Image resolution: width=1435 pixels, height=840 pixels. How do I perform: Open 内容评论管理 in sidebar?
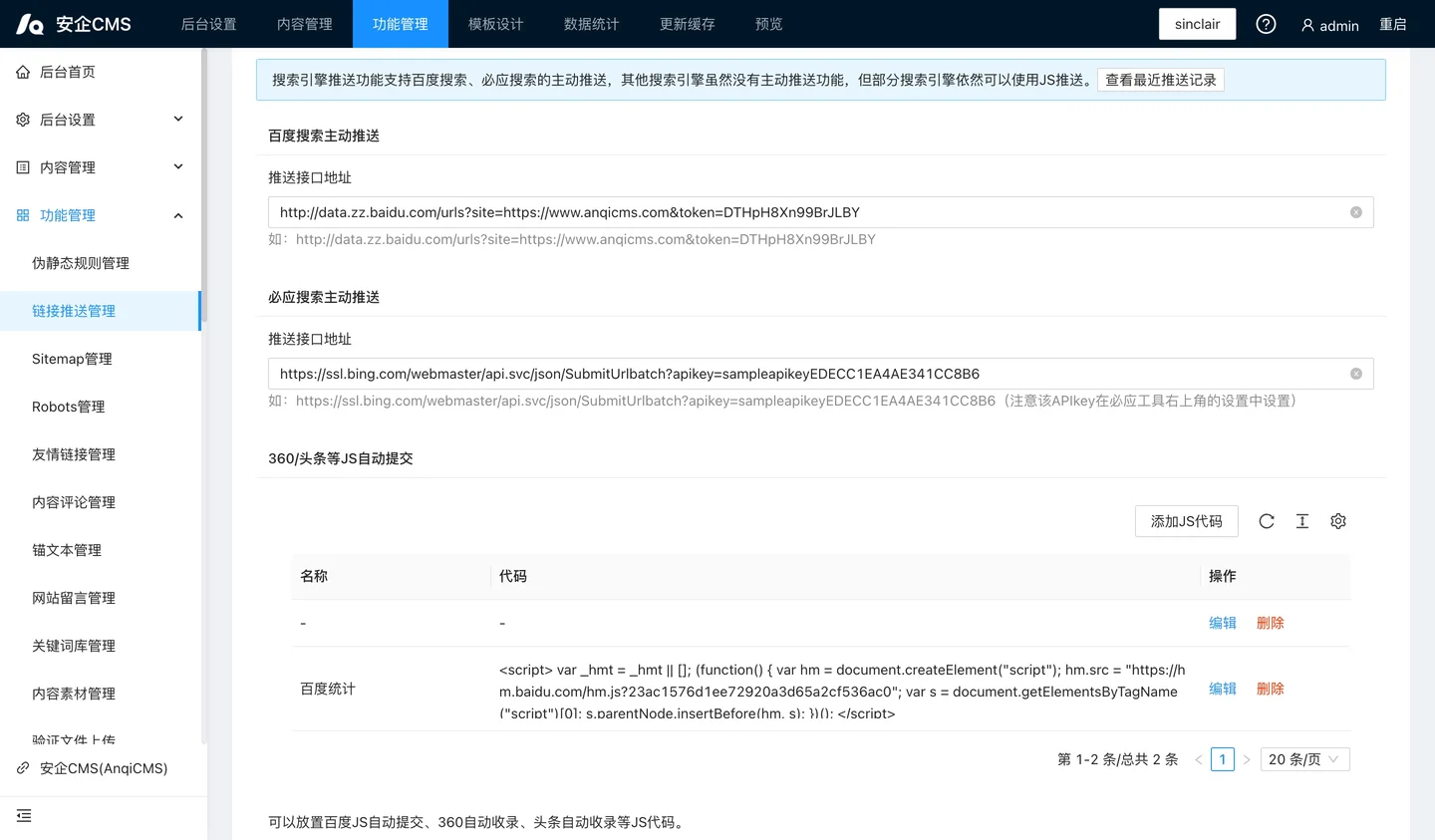pyautogui.click(x=100, y=502)
